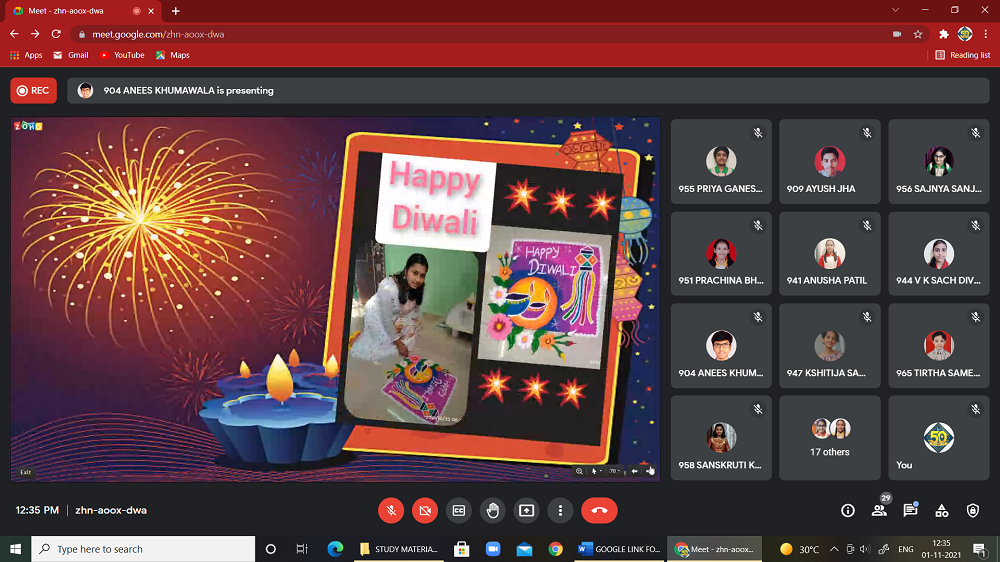Unmute the microphone
This screenshot has height=562, width=1000.
click(391, 510)
